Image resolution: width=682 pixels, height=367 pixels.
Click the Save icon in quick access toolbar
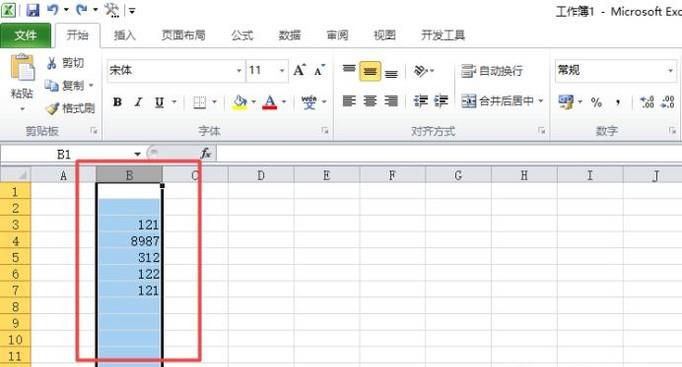(33, 10)
